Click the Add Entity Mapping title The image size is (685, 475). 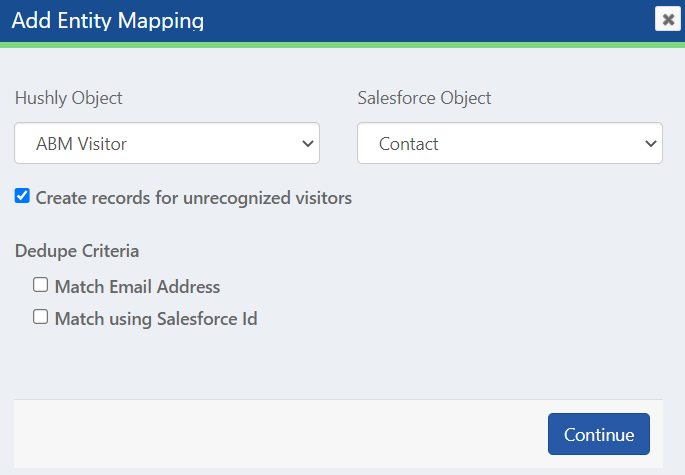(x=108, y=21)
